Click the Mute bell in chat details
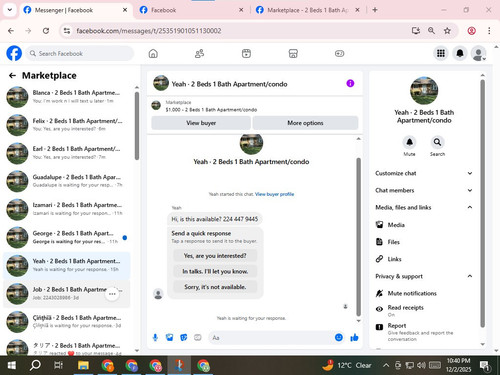Screen dimensions: 500x375 409,142
